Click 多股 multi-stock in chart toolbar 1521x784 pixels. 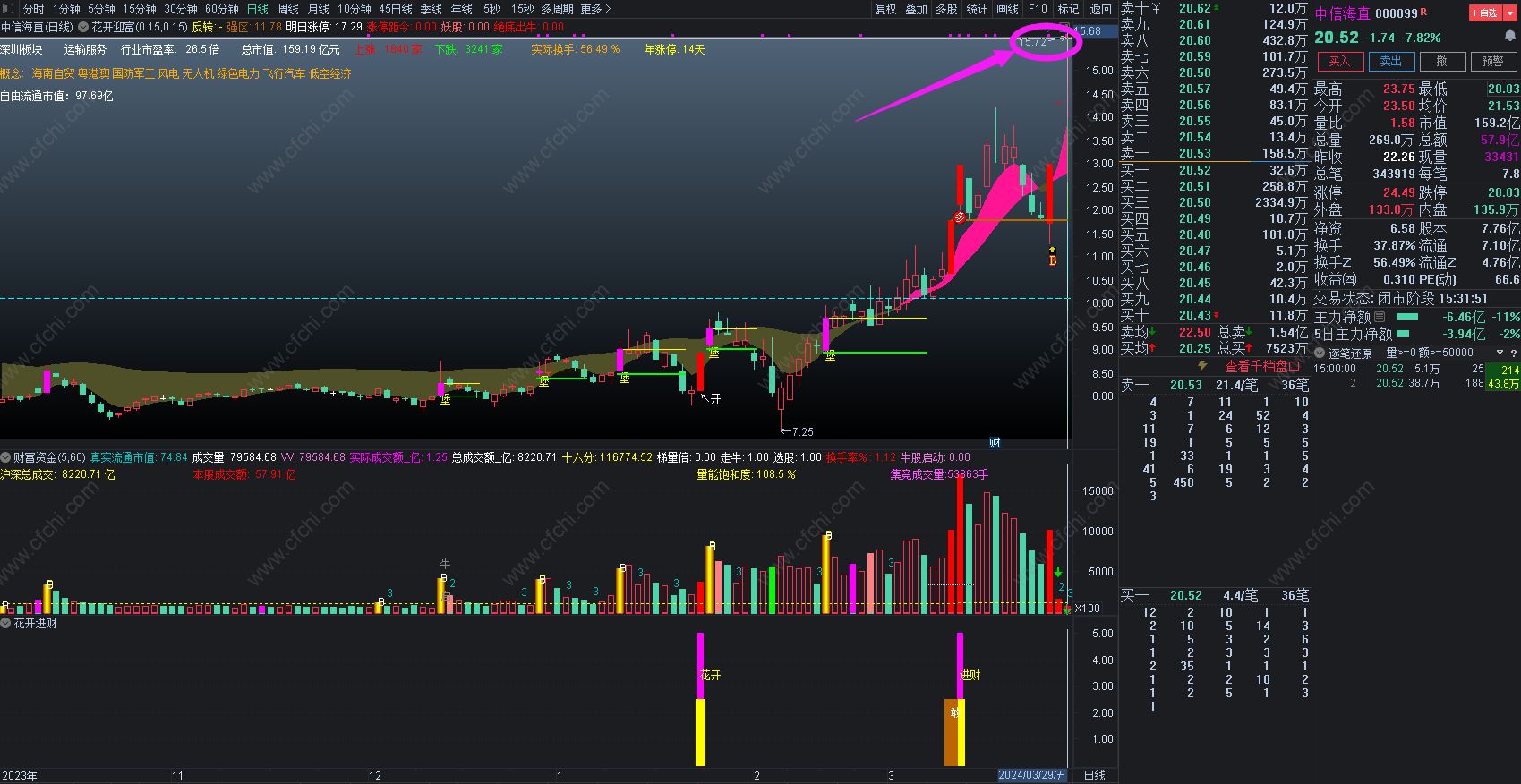point(946,9)
